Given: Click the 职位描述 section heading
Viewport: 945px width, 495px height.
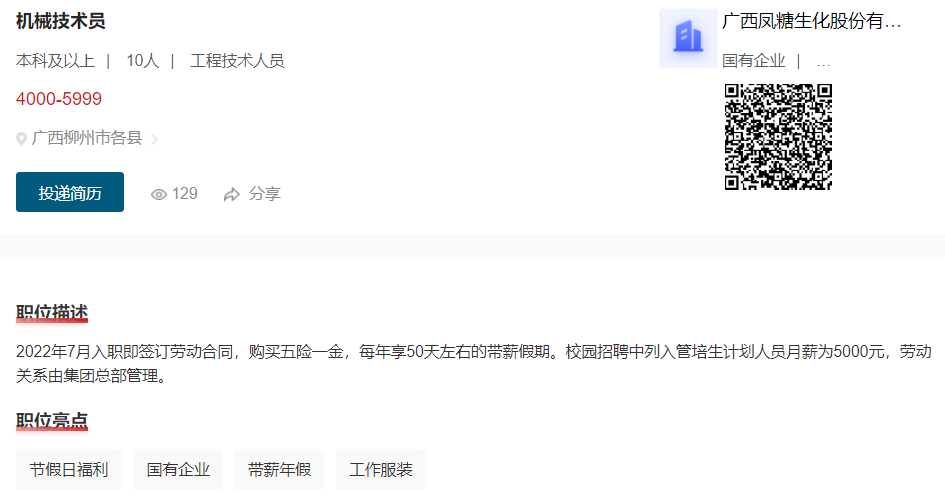Looking at the screenshot, I should coord(52,312).
